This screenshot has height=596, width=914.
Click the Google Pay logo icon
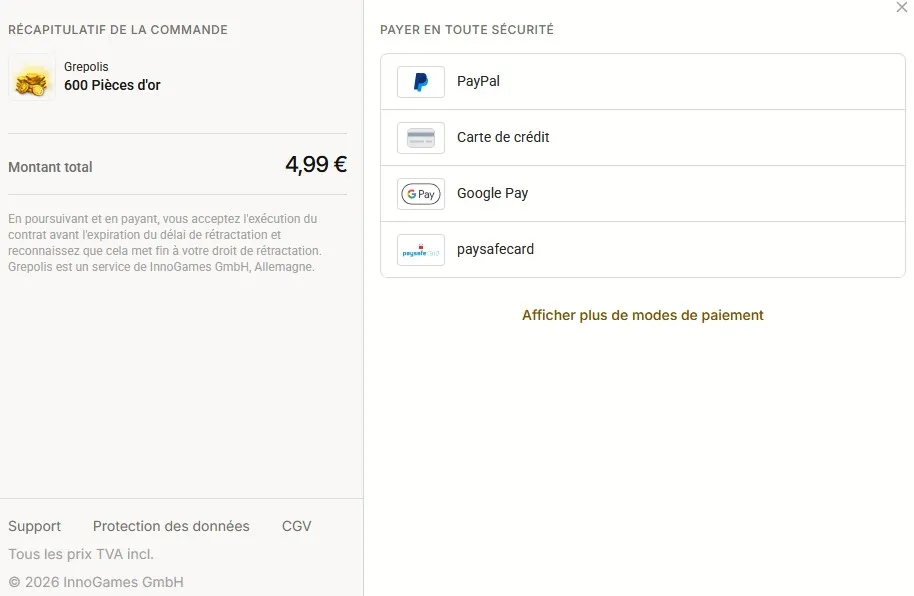click(421, 194)
